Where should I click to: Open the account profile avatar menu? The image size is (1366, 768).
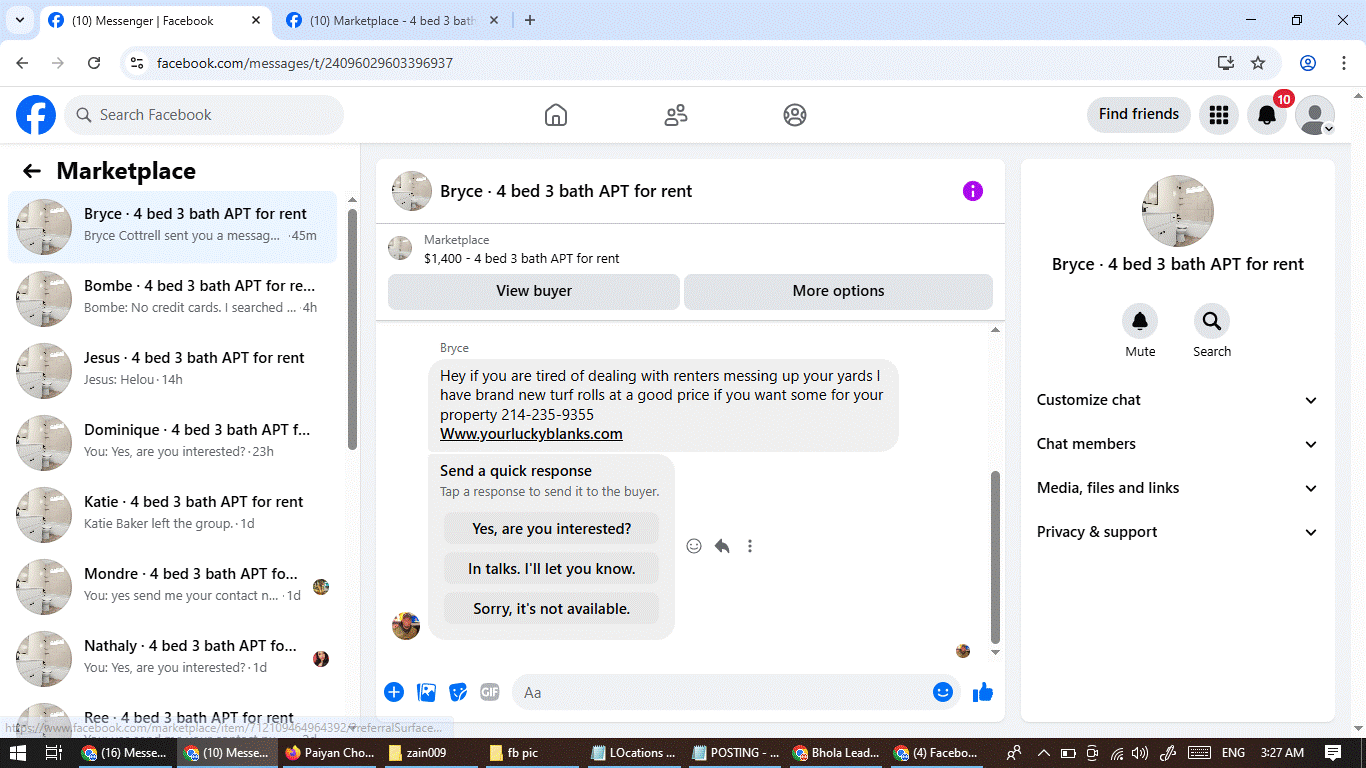tap(1315, 115)
